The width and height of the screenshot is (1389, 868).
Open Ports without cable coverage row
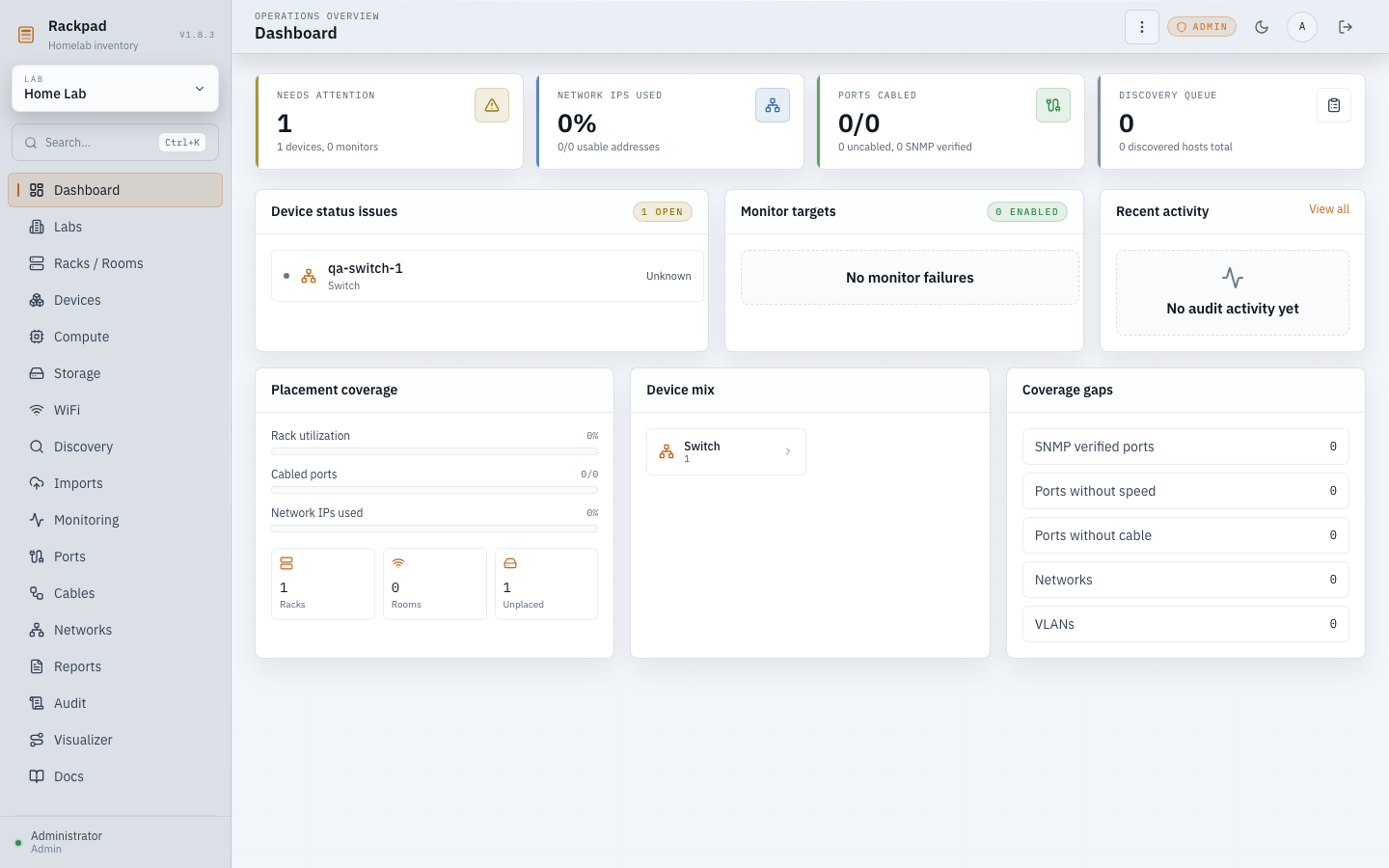1185,535
